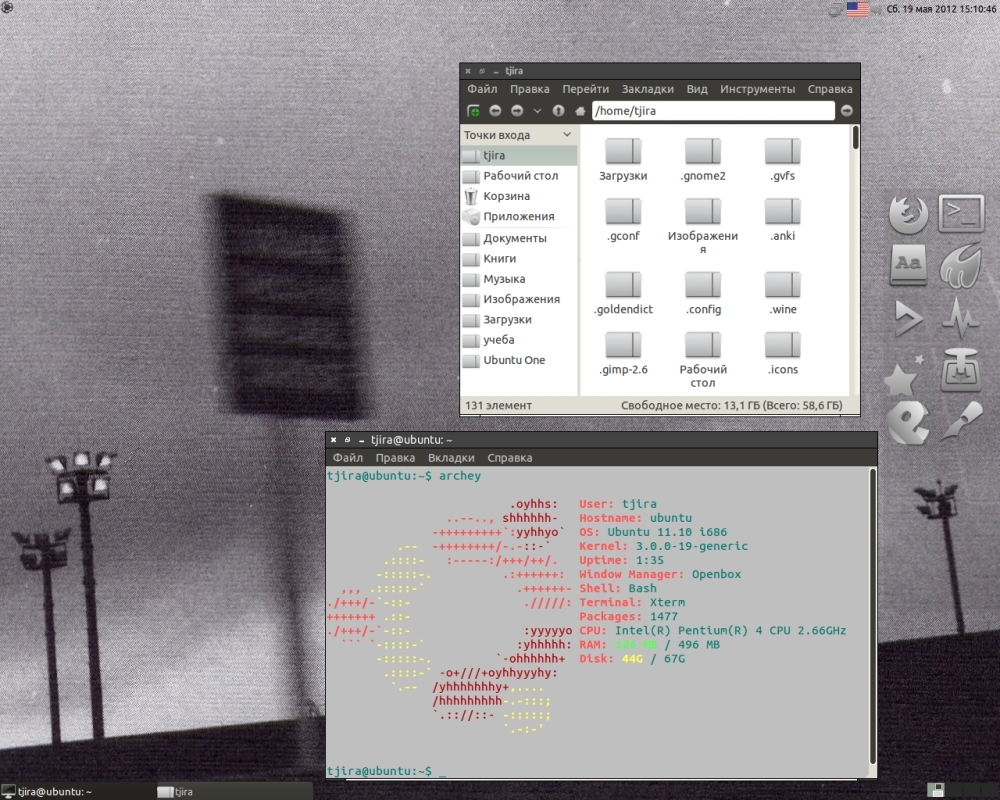This screenshot has height=800, width=1000.
Task: Open Корзина in places sidebar
Action: click(x=518, y=196)
